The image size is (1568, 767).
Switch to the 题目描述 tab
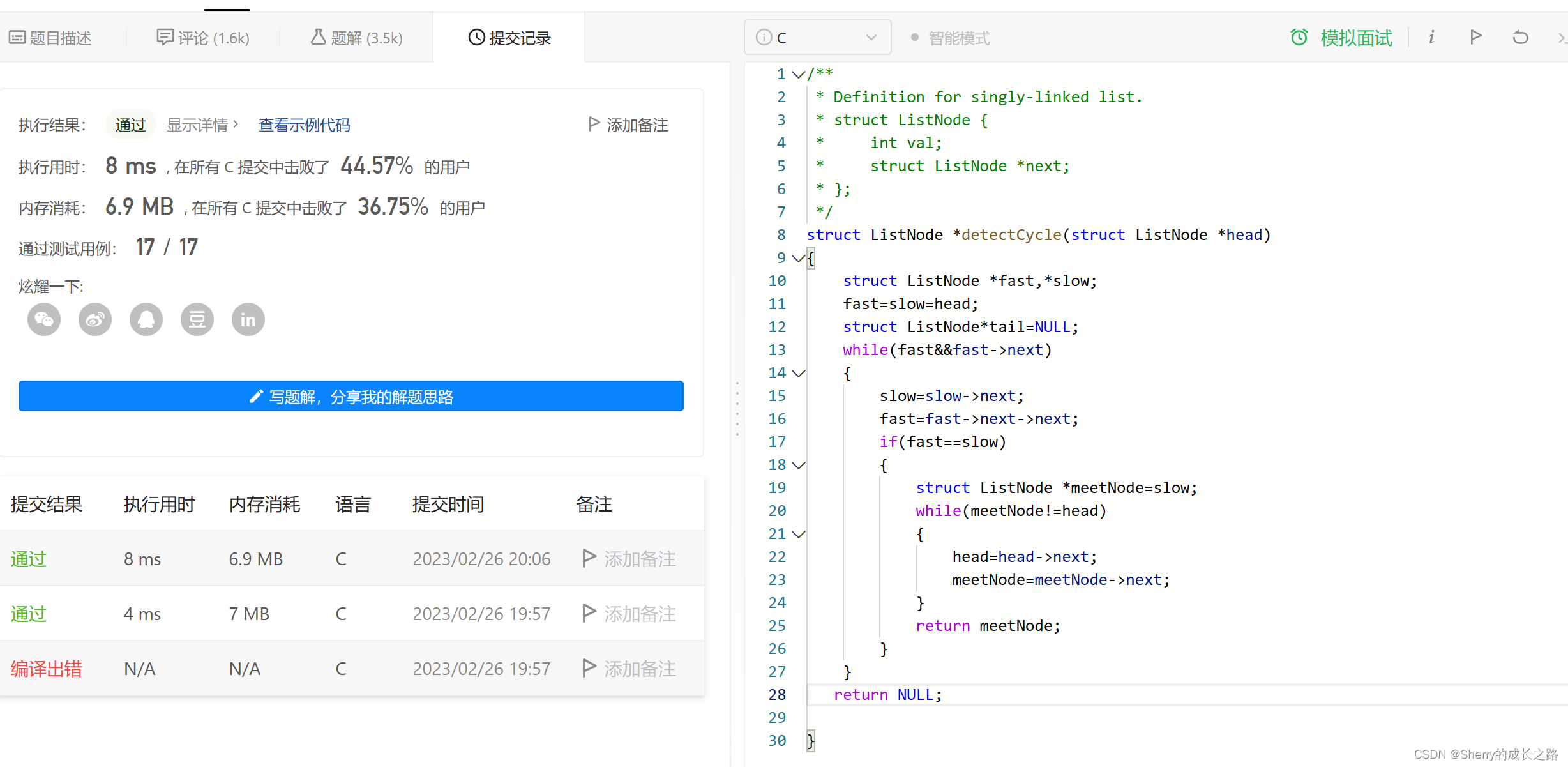pyautogui.click(x=50, y=38)
